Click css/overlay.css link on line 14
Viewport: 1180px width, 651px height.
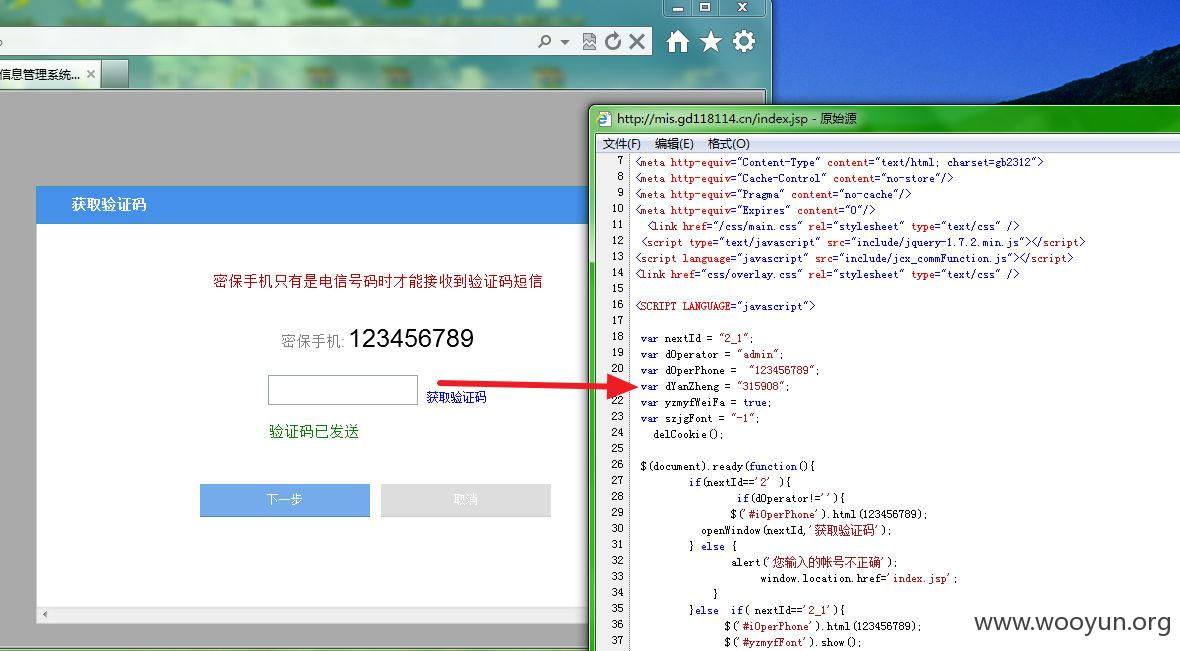pos(827,275)
